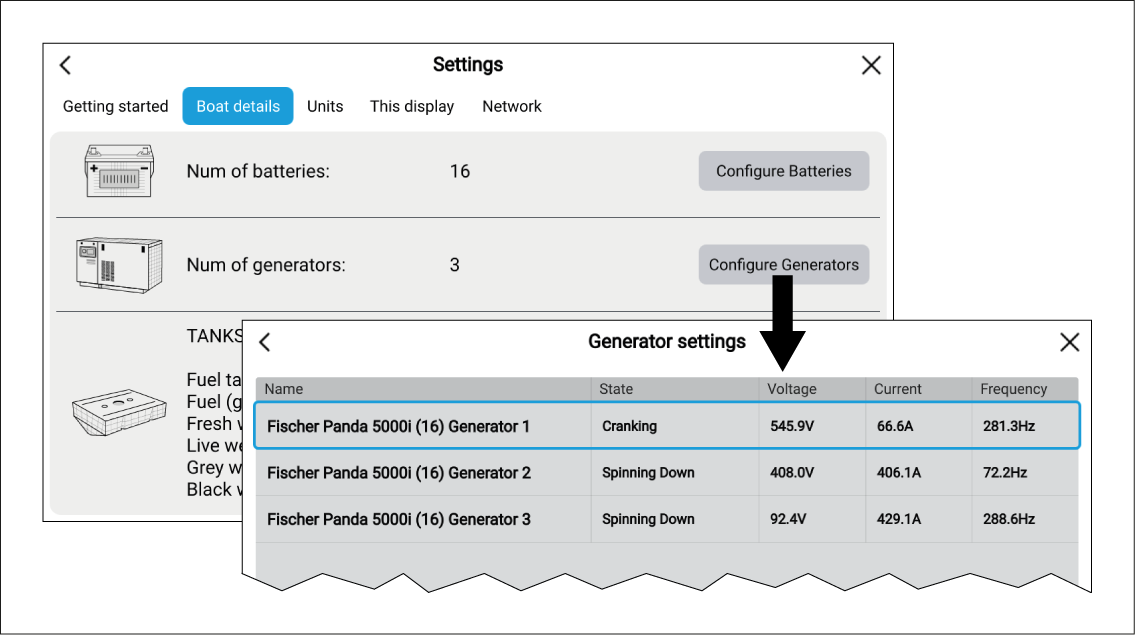Screen dimensions: 1135x635
Task: Switch to the Units tab
Action: tap(325, 106)
